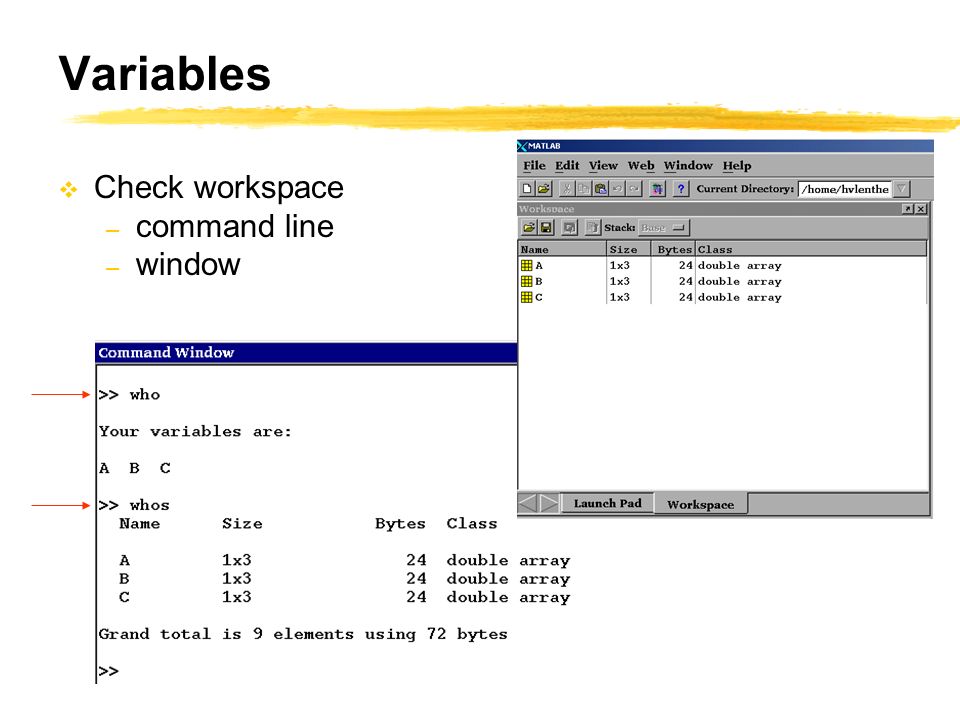Launch Simulink via the colorful toolbar icon
Viewport: 960px width, 720px height.
[657, 189]
